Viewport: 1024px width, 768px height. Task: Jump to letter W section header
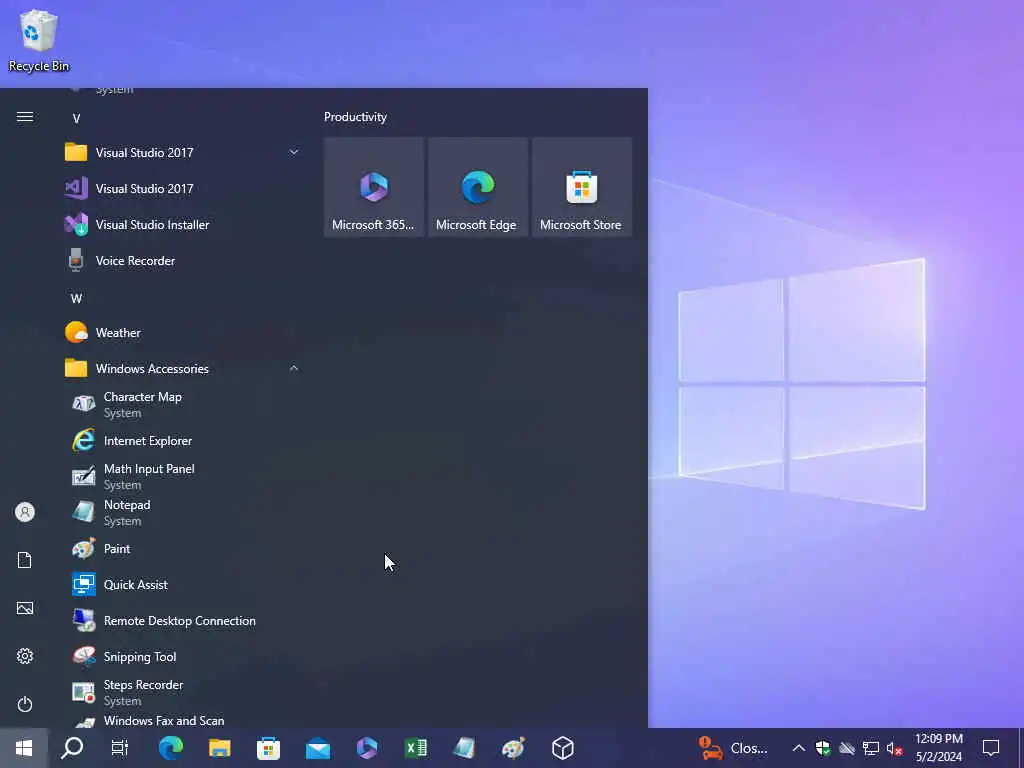tap(76, 298)
